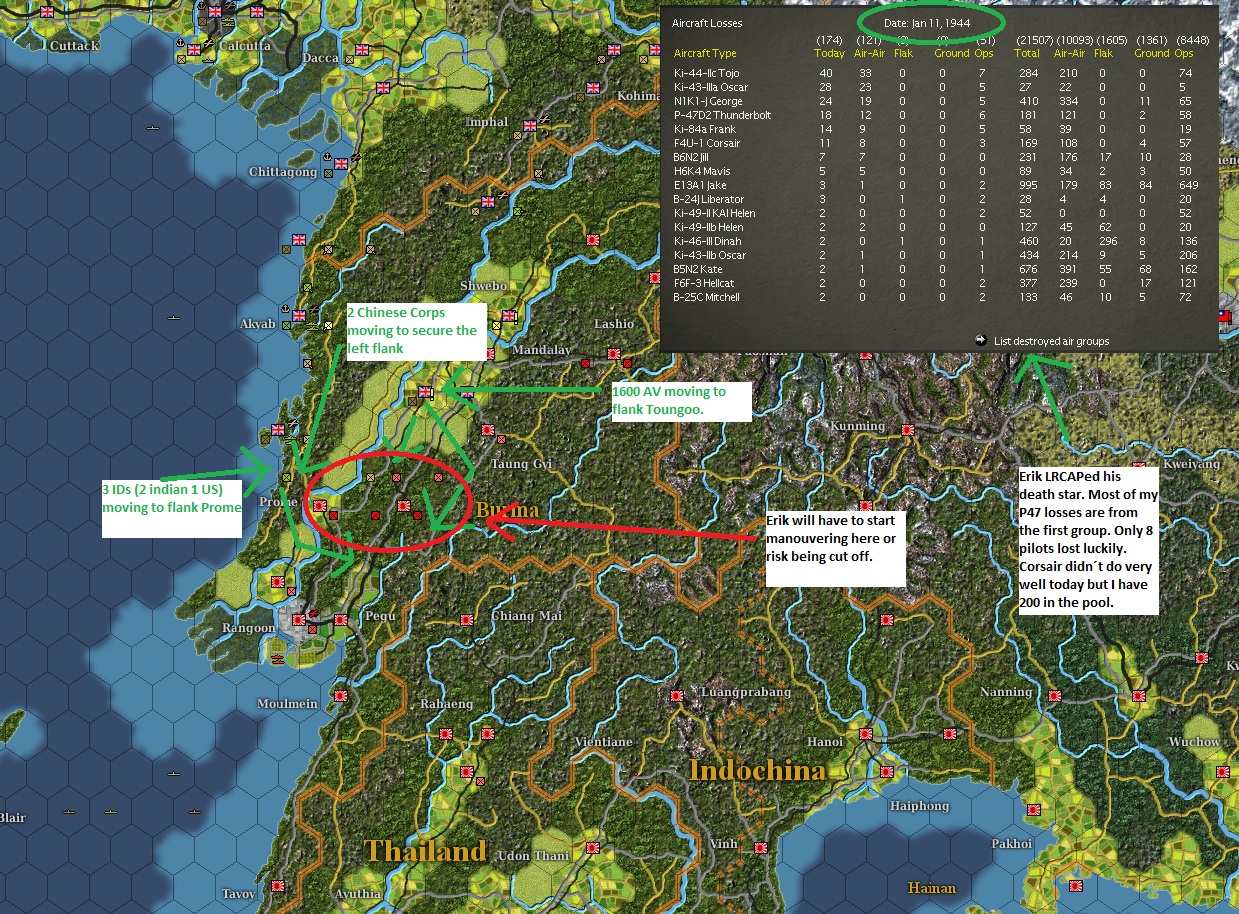Select the H6K4 Mavis row
Image resolution: width=1239 pixels, height=914 pixels.
point(935,171)
